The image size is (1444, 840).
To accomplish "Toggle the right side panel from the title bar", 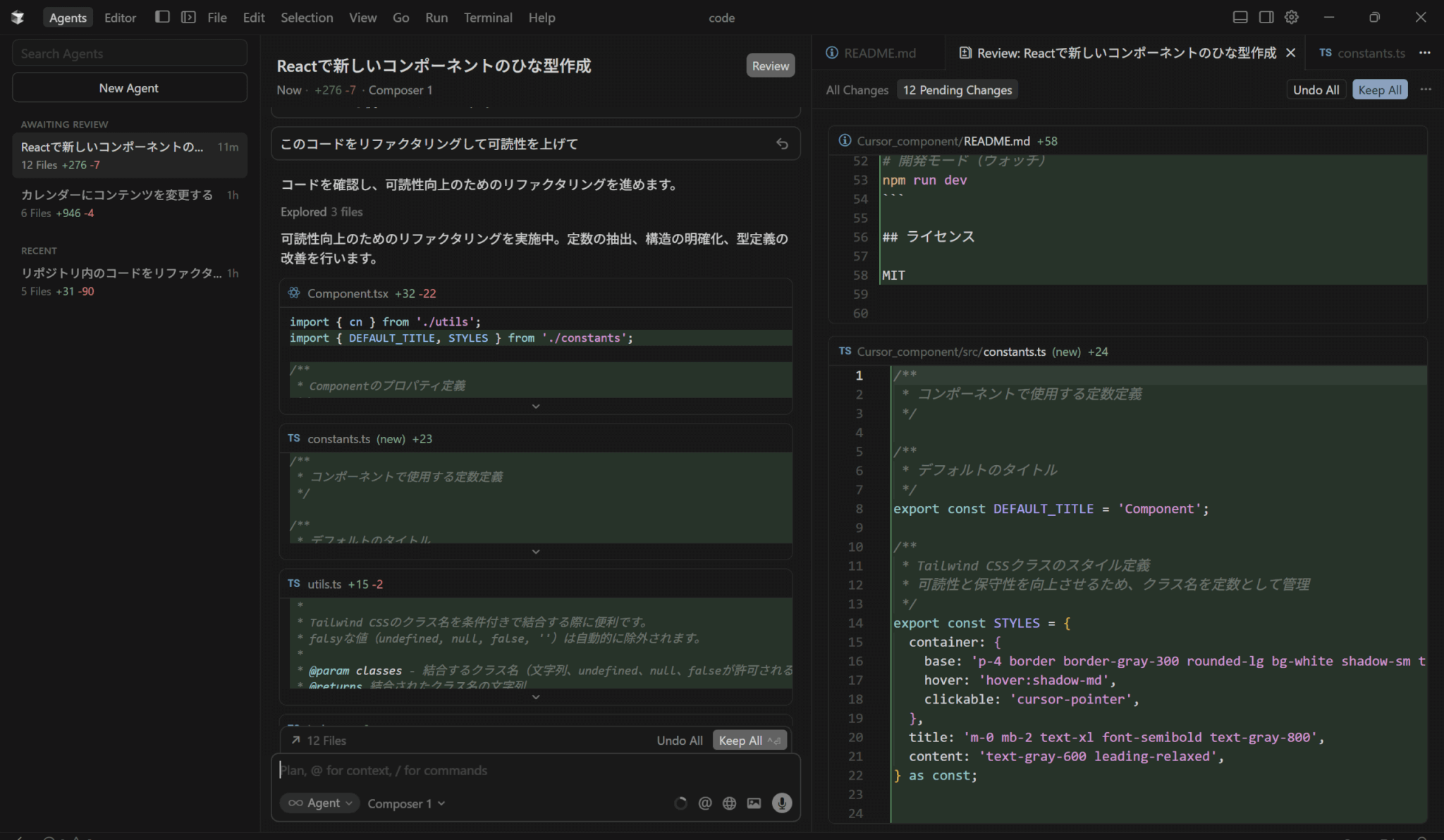I will point(1266,17).
